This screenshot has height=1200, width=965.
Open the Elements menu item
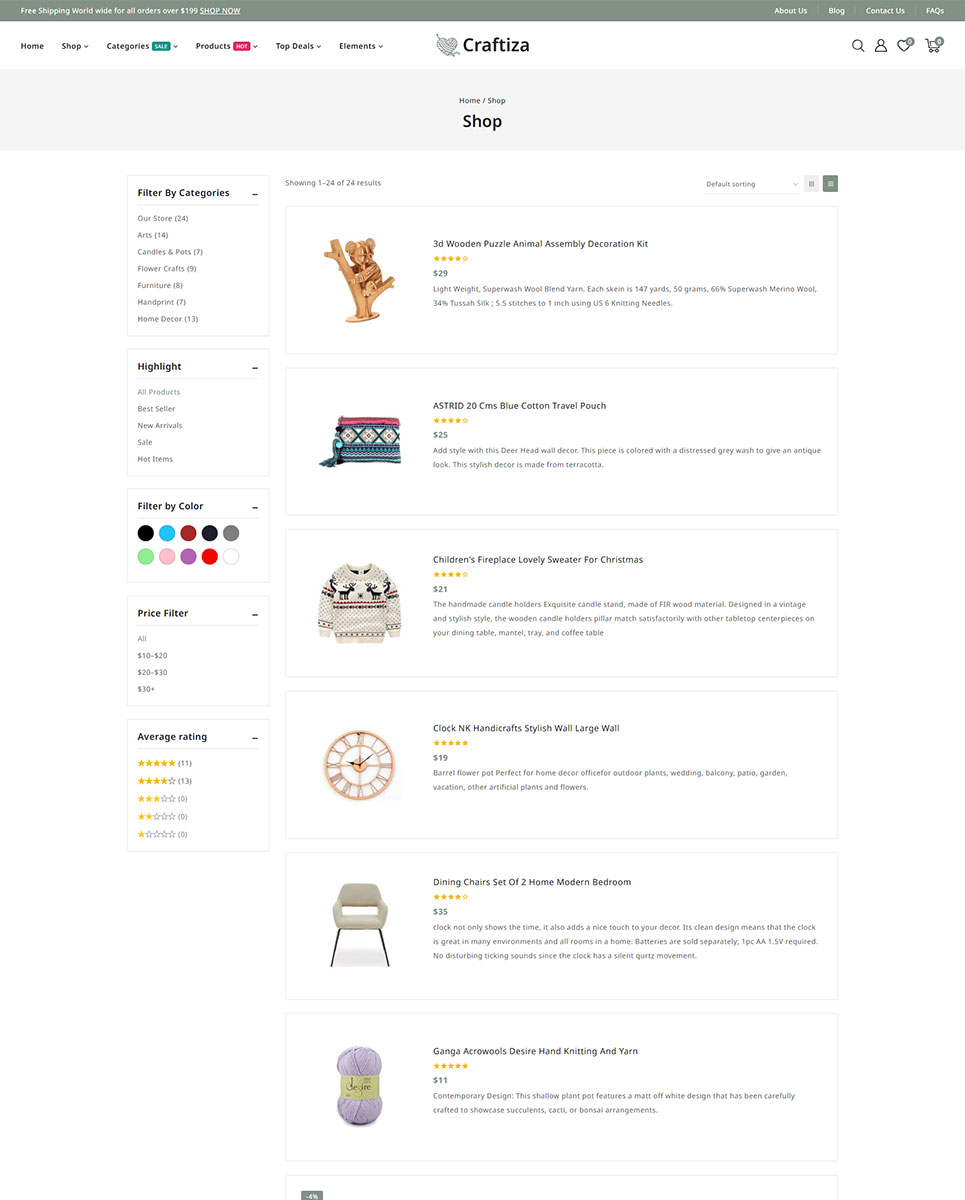pyautogui.click(x=361, y=46)
